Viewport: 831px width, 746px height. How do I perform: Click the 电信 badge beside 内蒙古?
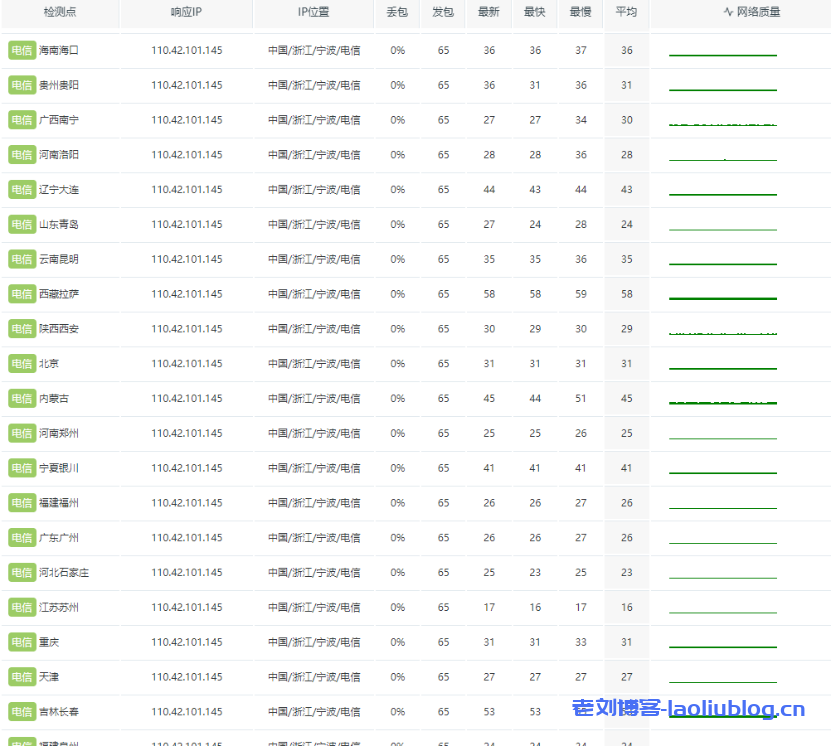point(22,399)
